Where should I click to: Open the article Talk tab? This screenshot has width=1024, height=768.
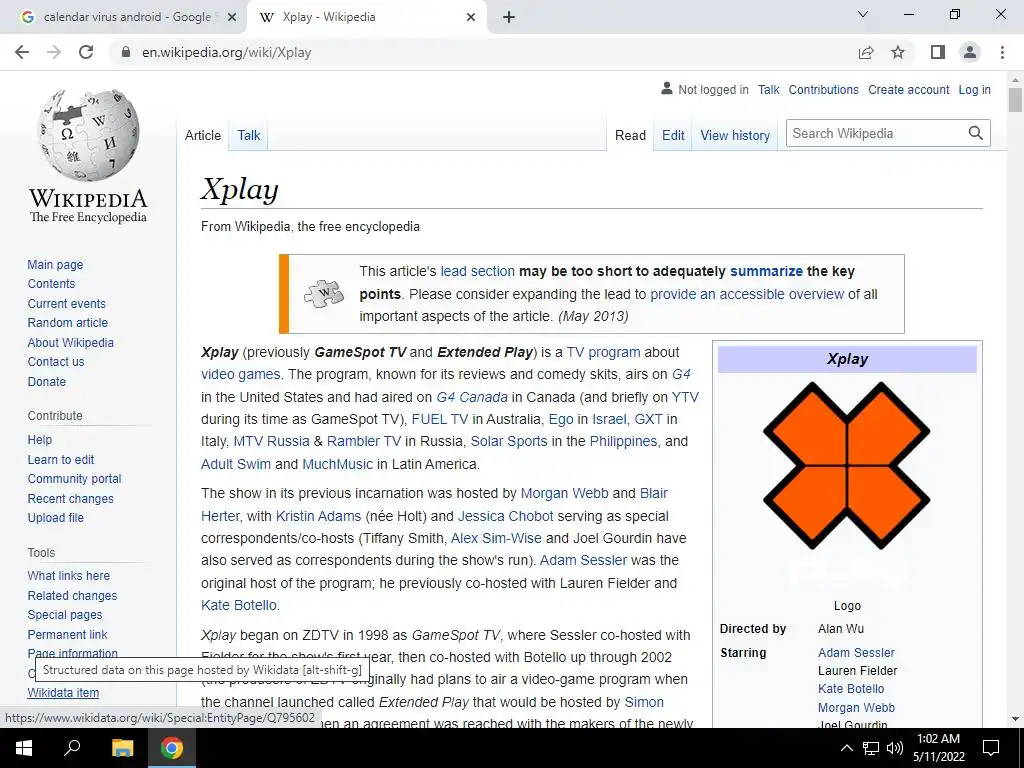click(x=248, y=135)
